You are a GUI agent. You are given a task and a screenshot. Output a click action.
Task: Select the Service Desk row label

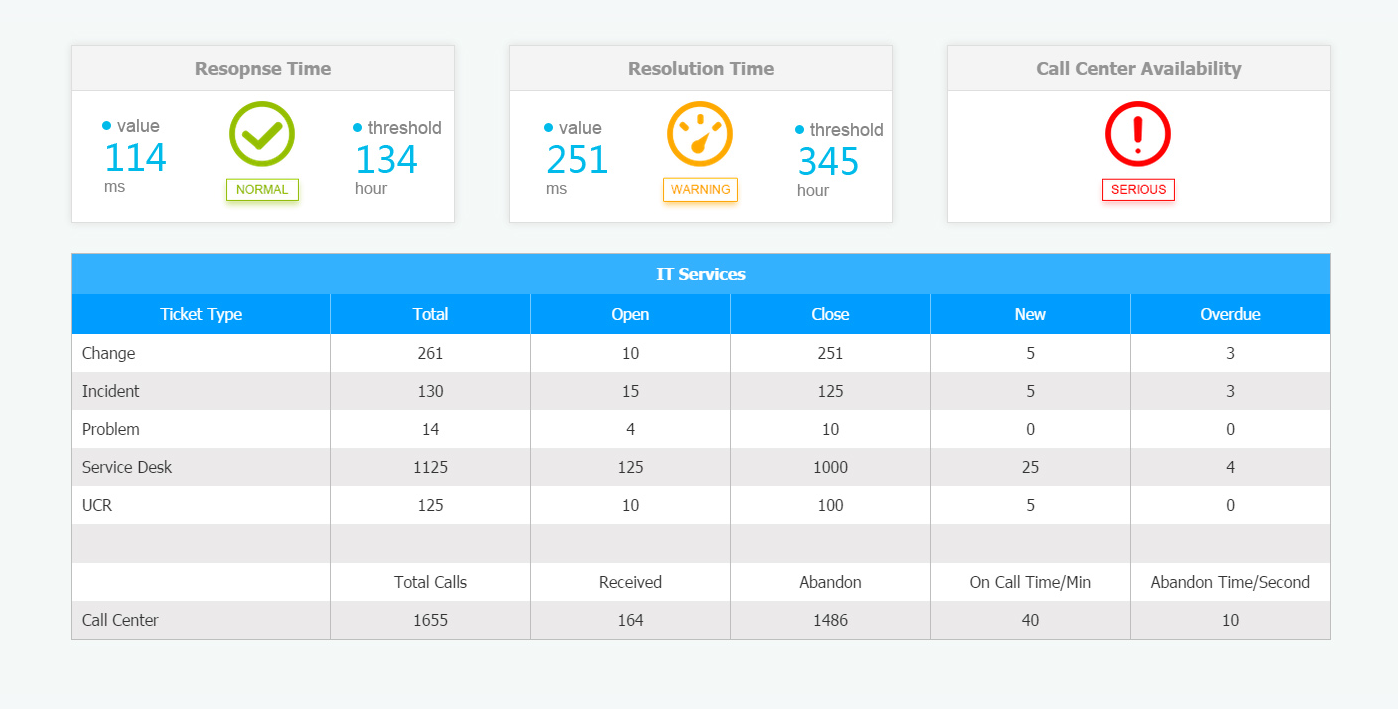pyautogui.click(x=127, y=467)
